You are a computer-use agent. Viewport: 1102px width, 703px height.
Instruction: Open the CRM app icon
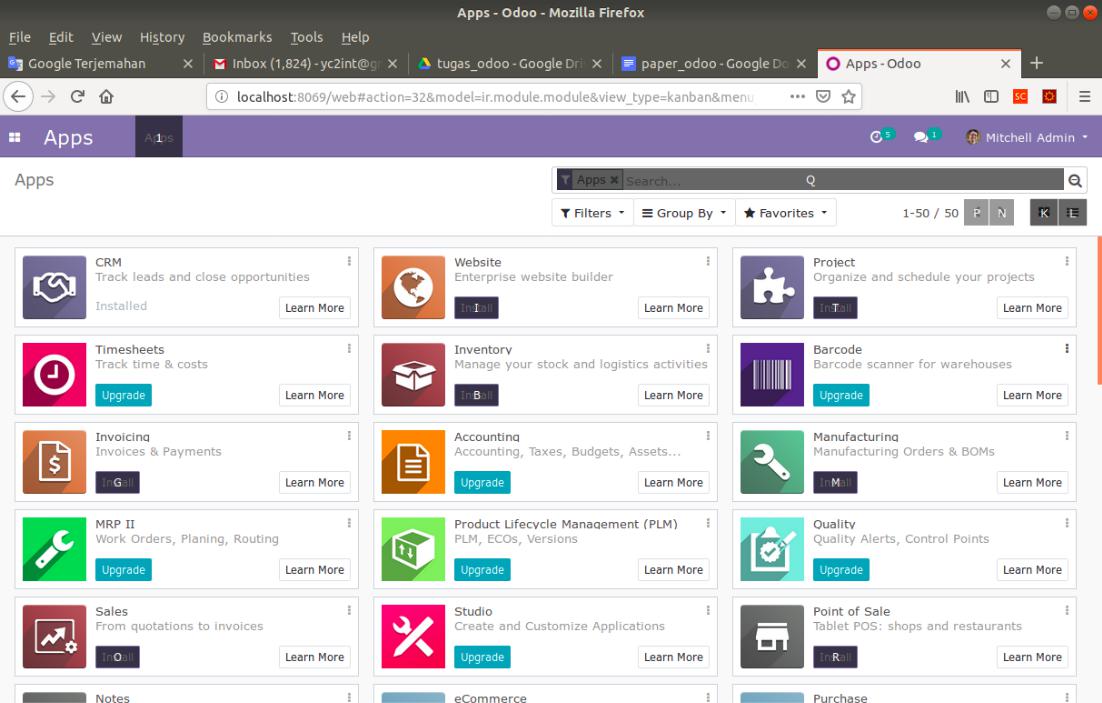[x=53, y=285]
